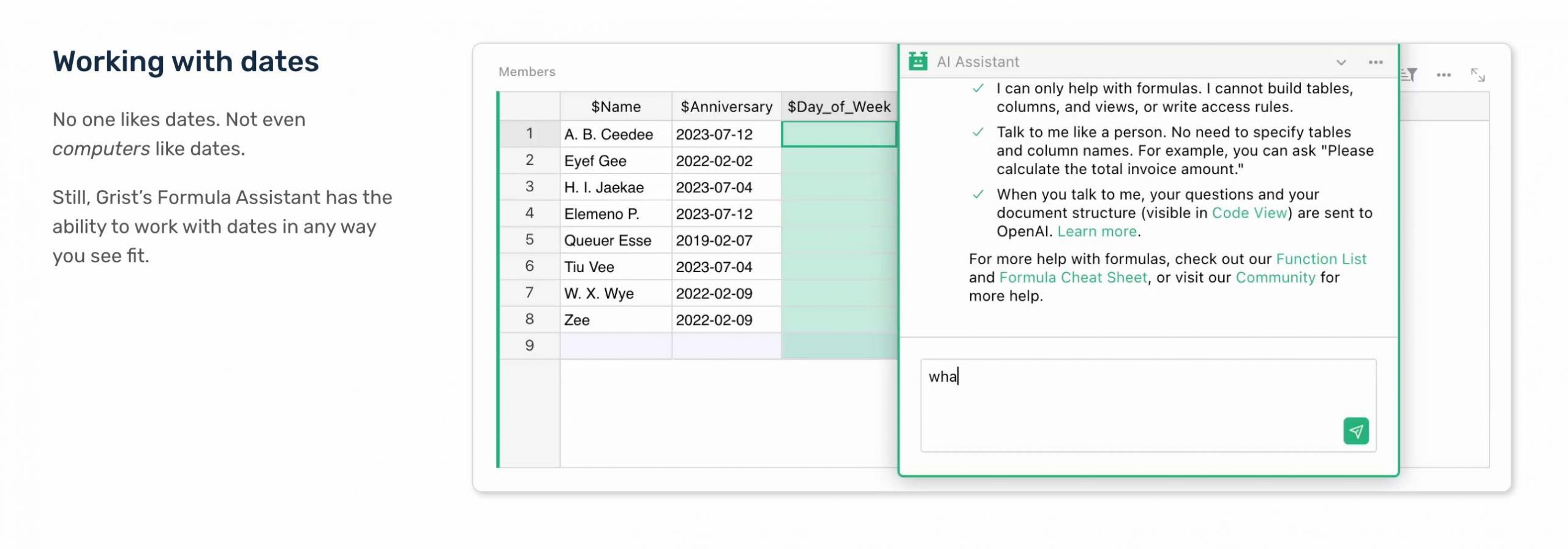Open the sort and filter icon
The height and width of the screenshot is (549, 1568).
(1409, 75)
